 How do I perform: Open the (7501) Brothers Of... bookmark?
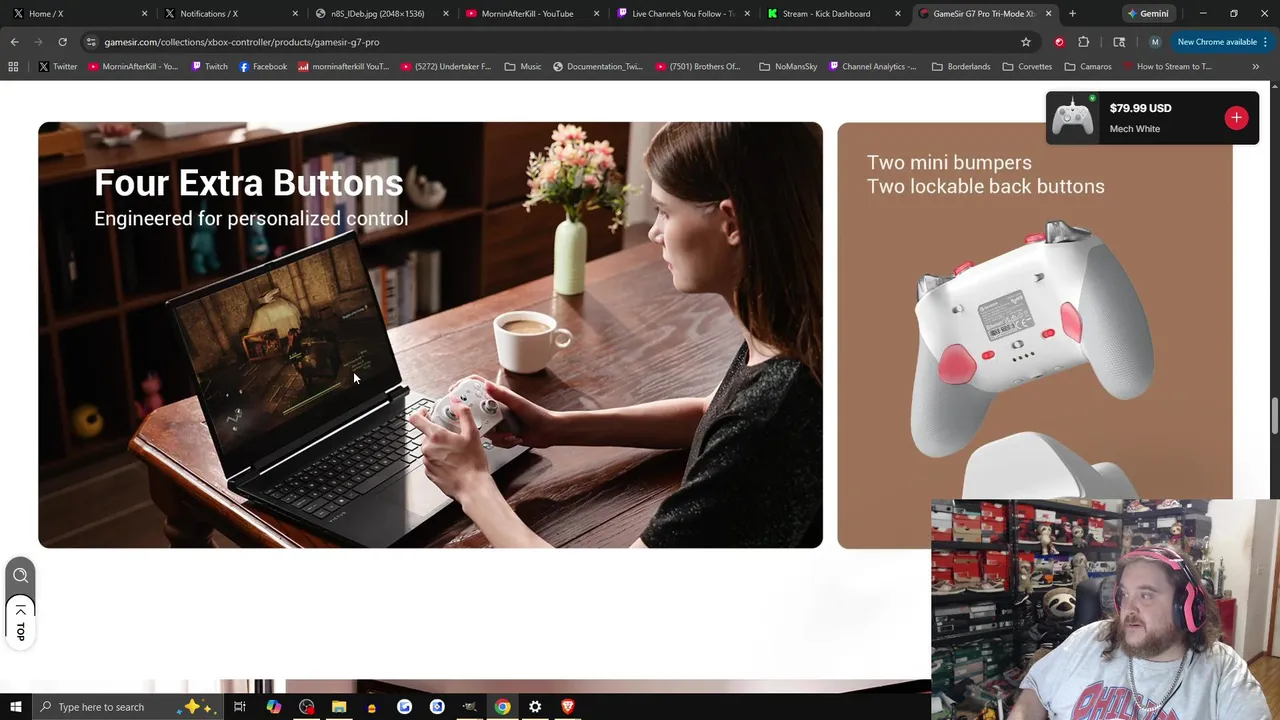coord(698,66)
